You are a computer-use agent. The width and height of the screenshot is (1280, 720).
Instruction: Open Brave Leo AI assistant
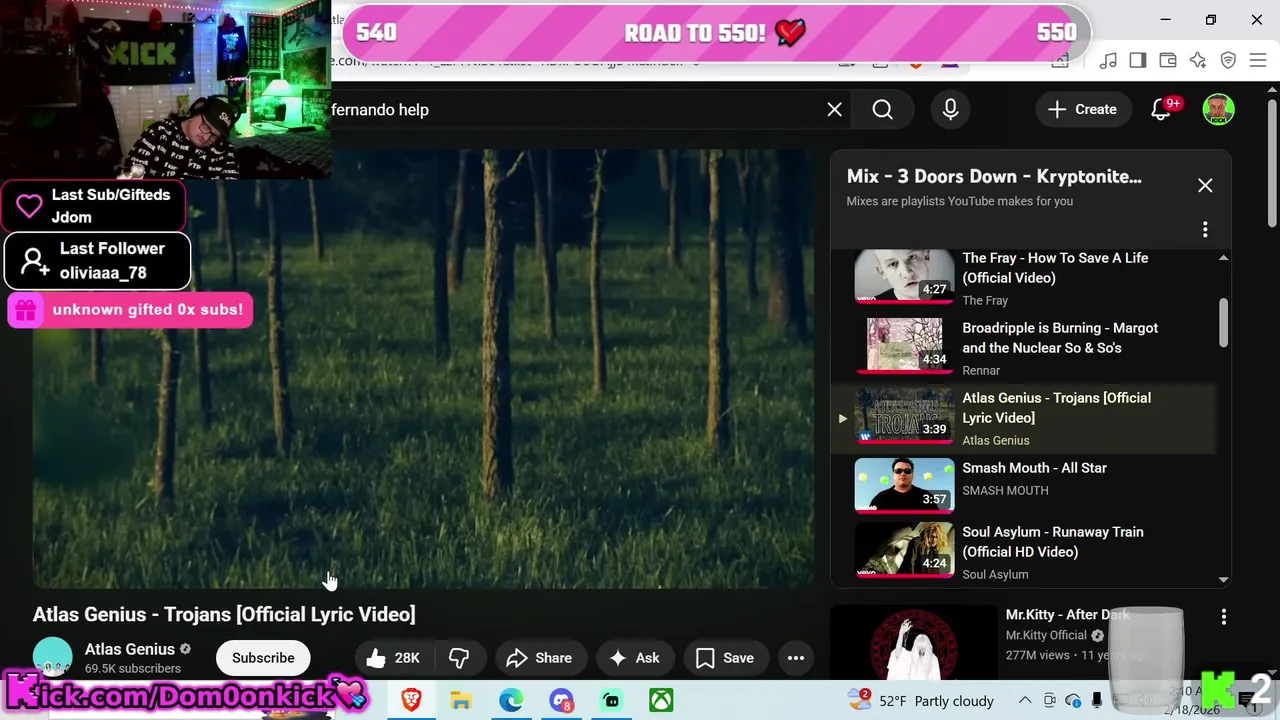[x=1198, y=61]
